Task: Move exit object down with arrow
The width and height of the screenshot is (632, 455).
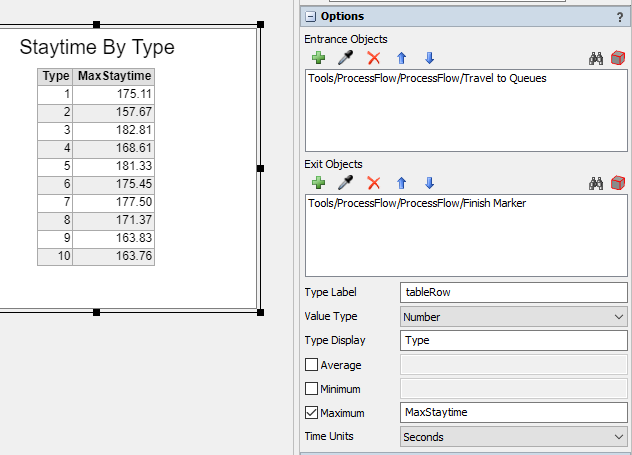Action: [x=429, y=183]
